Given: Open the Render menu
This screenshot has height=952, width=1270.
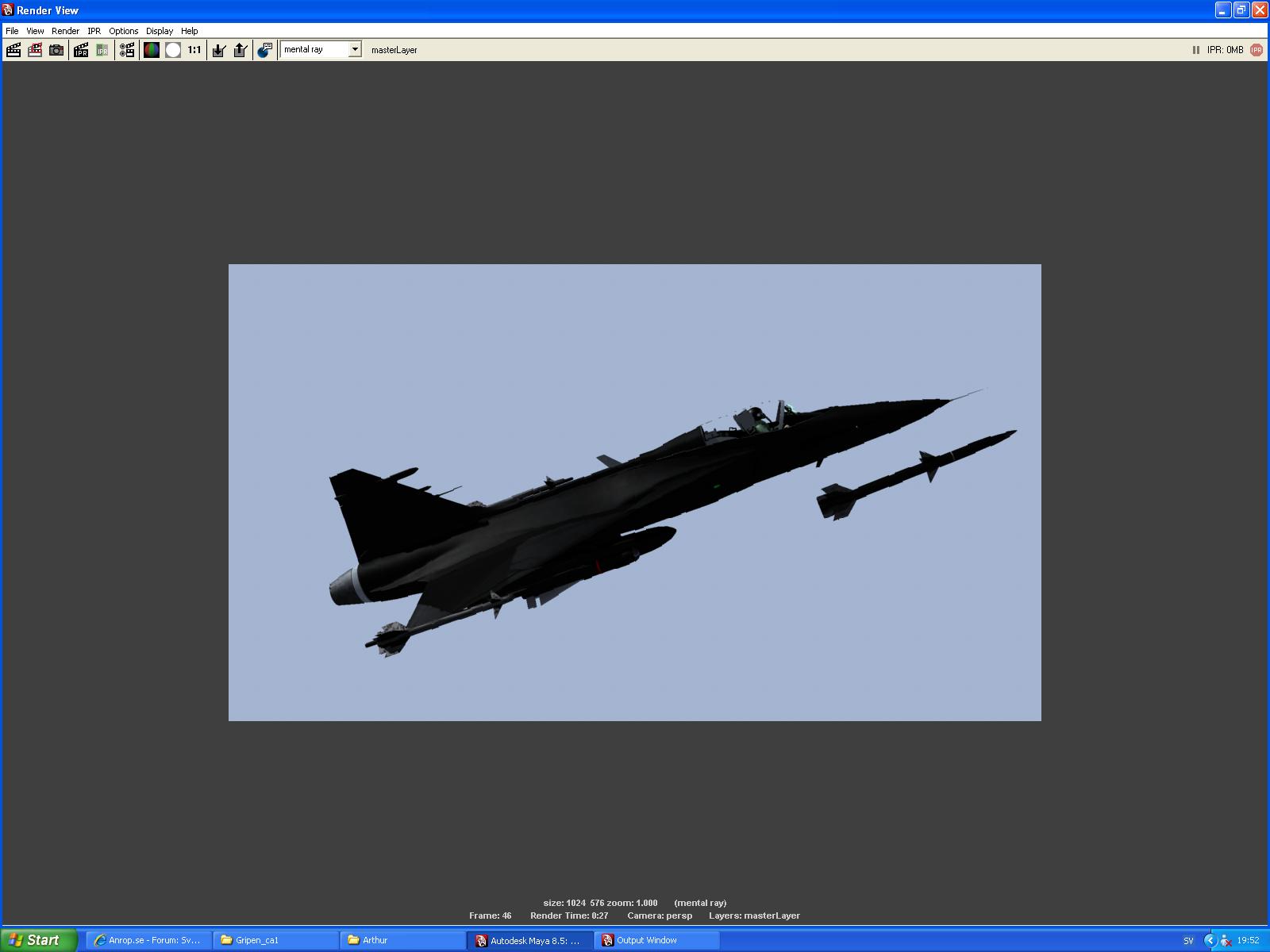Looking at the screenshot, I should pos(65,31).
